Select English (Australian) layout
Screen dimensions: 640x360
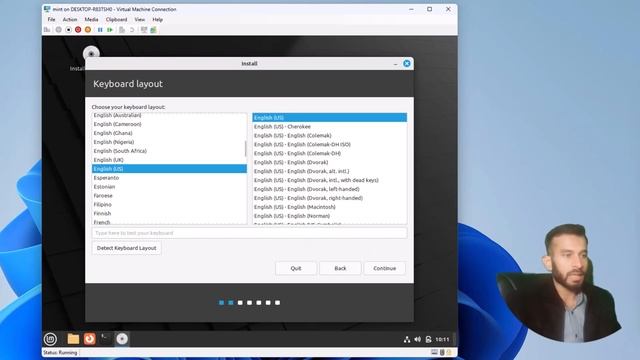coord(169,116)
